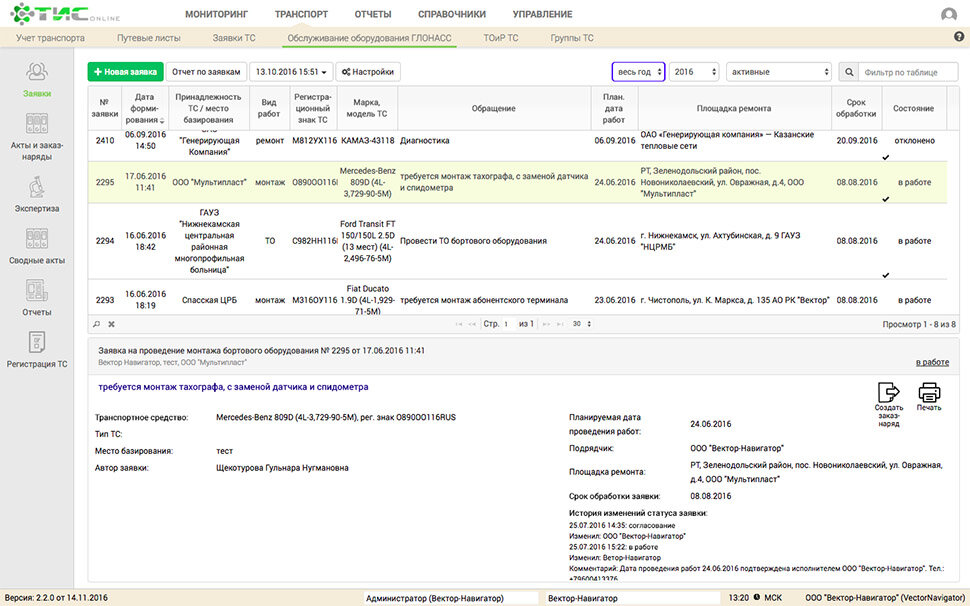
Task: Go to last page of table
Action: pos(560,324)
